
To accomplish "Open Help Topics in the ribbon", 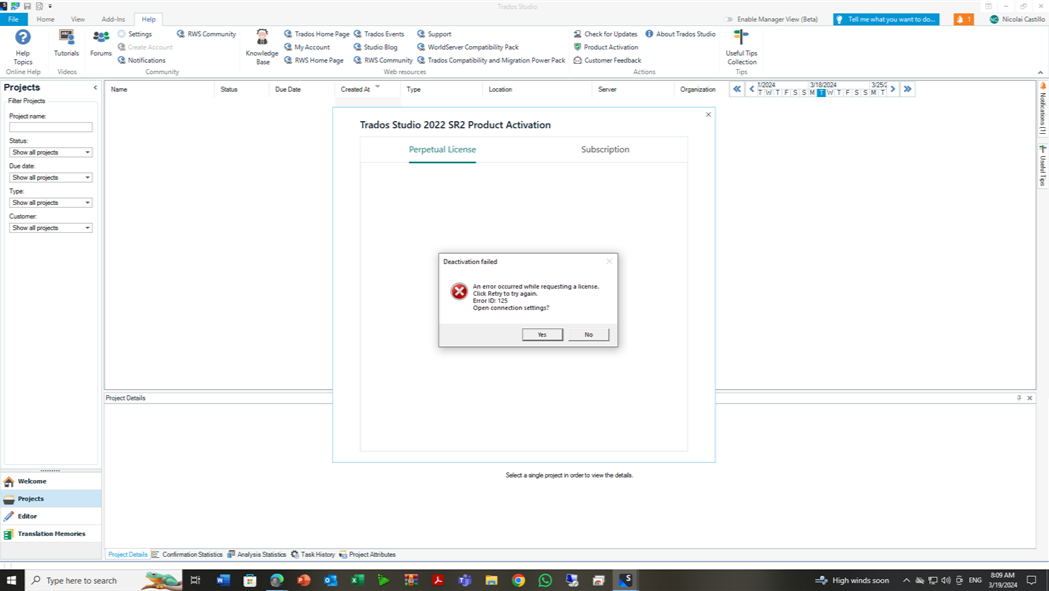I will [23, 47].
